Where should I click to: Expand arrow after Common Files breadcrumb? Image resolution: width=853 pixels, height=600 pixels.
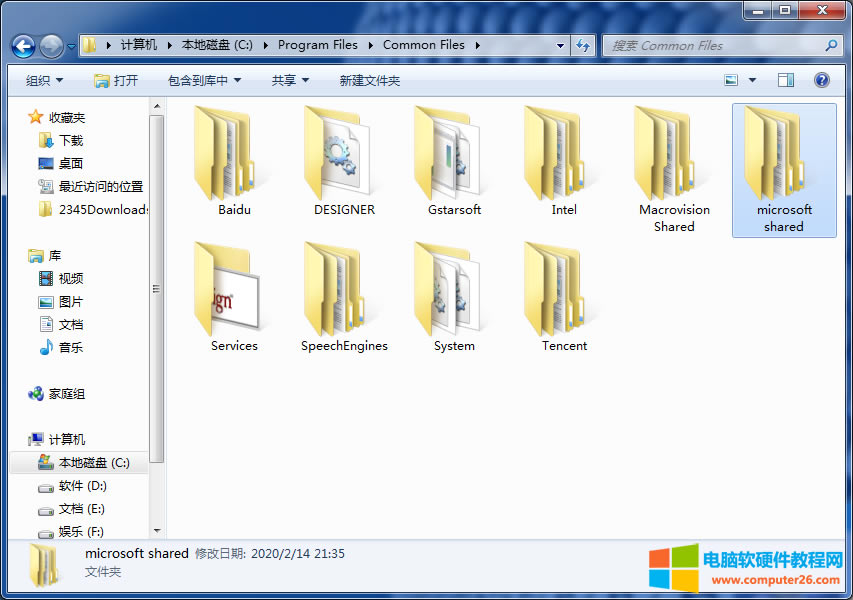pyautogui.click(x=477, y=45)
